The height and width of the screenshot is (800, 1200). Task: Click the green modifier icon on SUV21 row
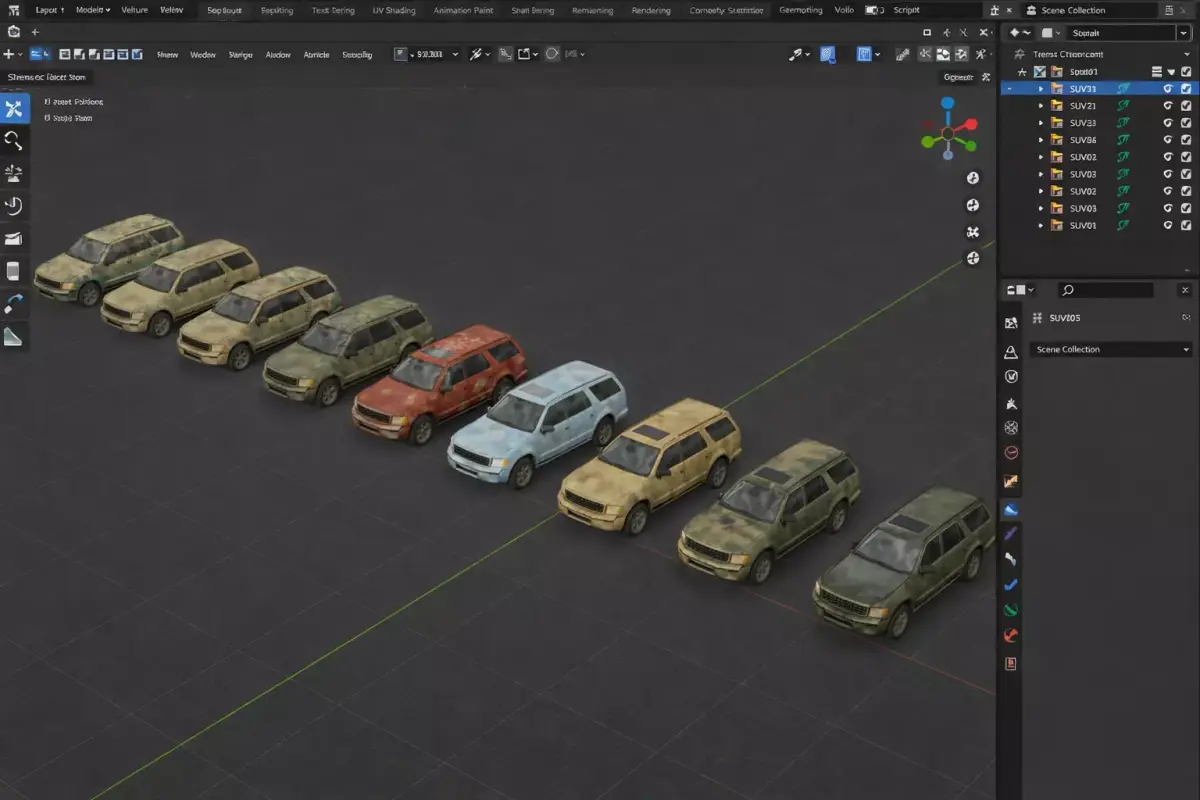click(x=1122, y=106)
